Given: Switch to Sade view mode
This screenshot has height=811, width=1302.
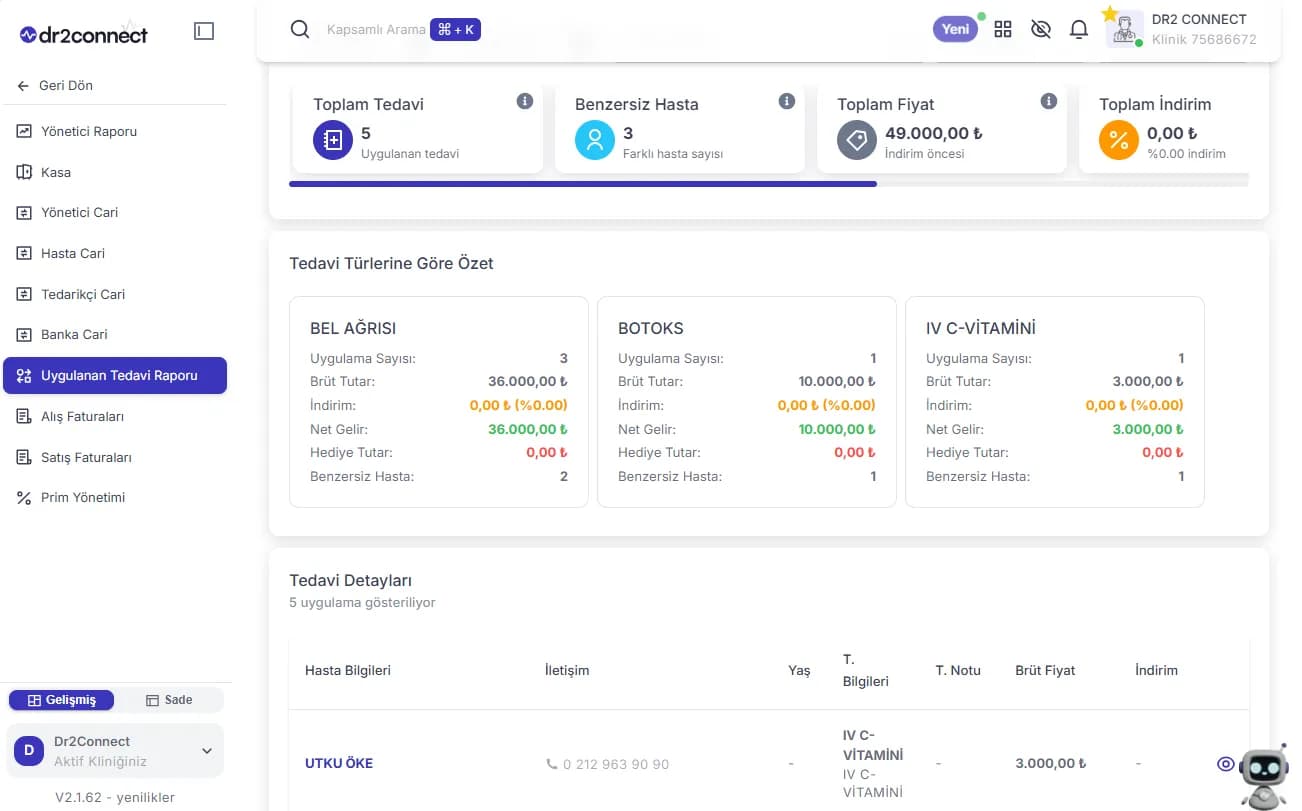Looking at the screenshot, I should point(169,700).
